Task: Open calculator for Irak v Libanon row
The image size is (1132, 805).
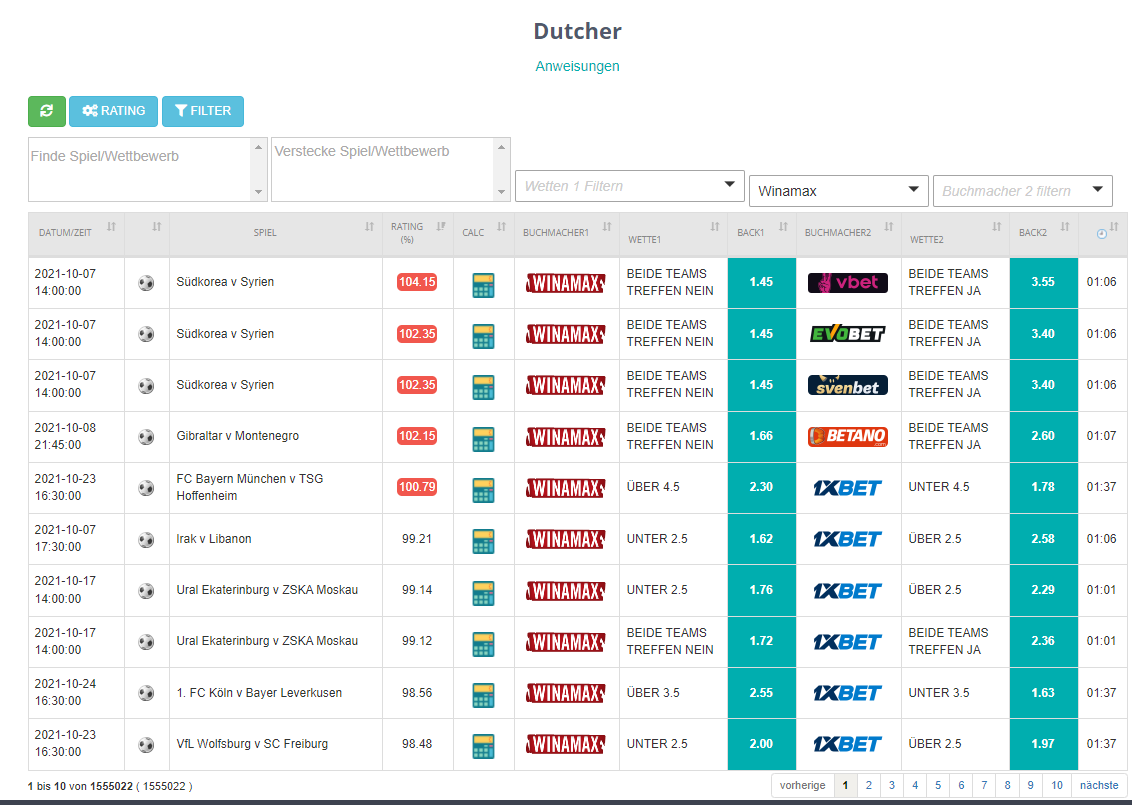Action: 483,541
